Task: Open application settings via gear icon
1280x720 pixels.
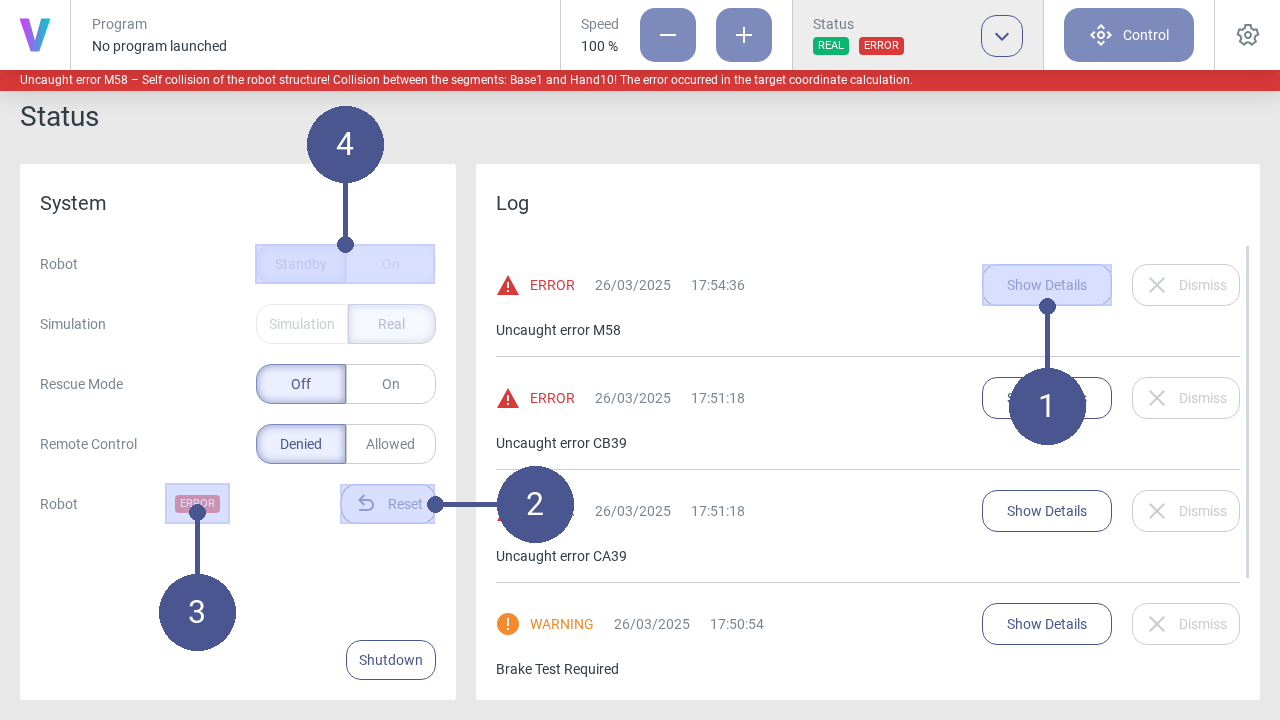Action: point(1247,34)
